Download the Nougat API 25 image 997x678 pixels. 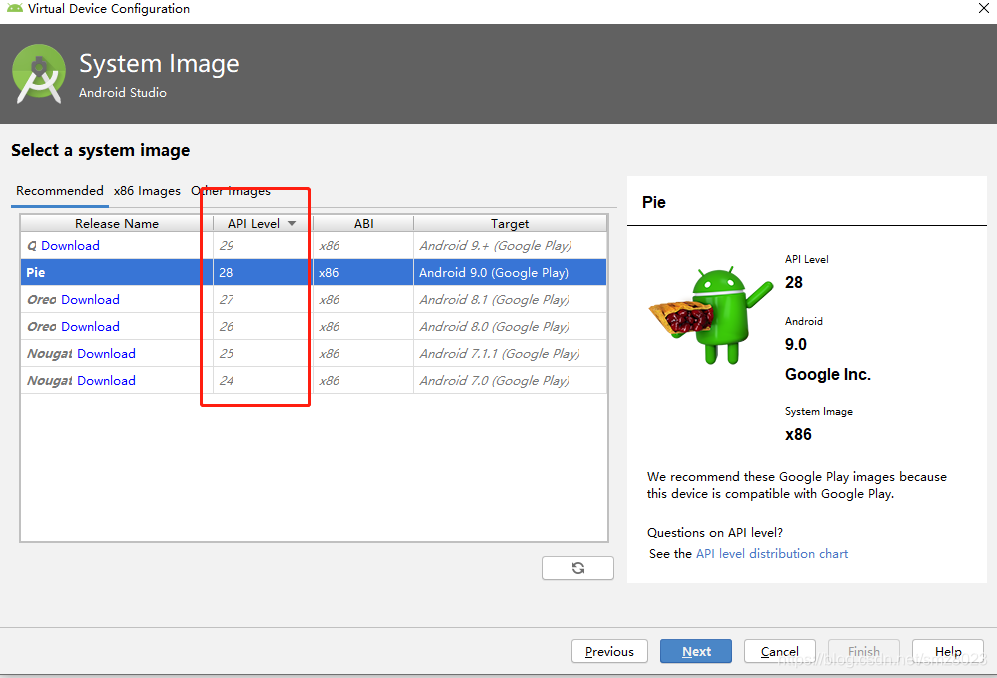[x=106, y=354]
